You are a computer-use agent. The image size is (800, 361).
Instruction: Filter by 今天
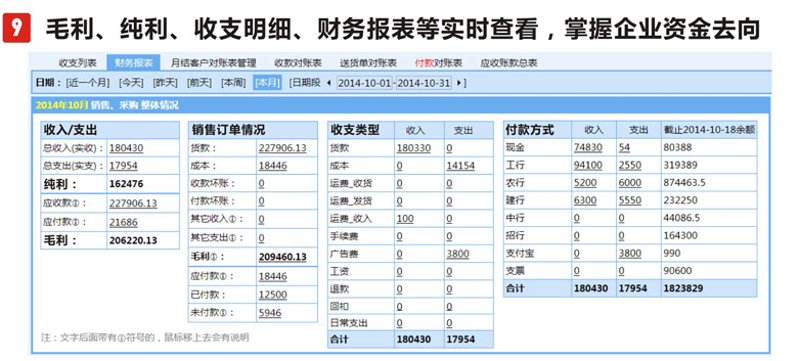131,83
